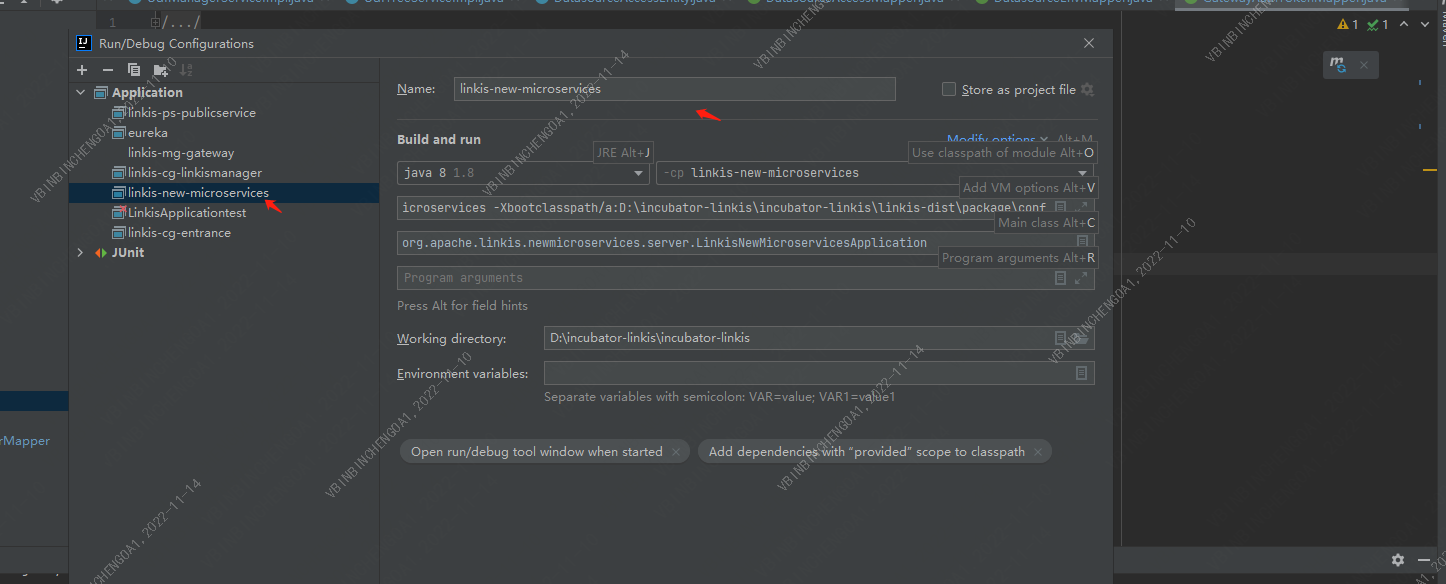Expand the Program arguments field with arrows icon
Screen dimensions: 1446x584
(x=1081, y=278)
